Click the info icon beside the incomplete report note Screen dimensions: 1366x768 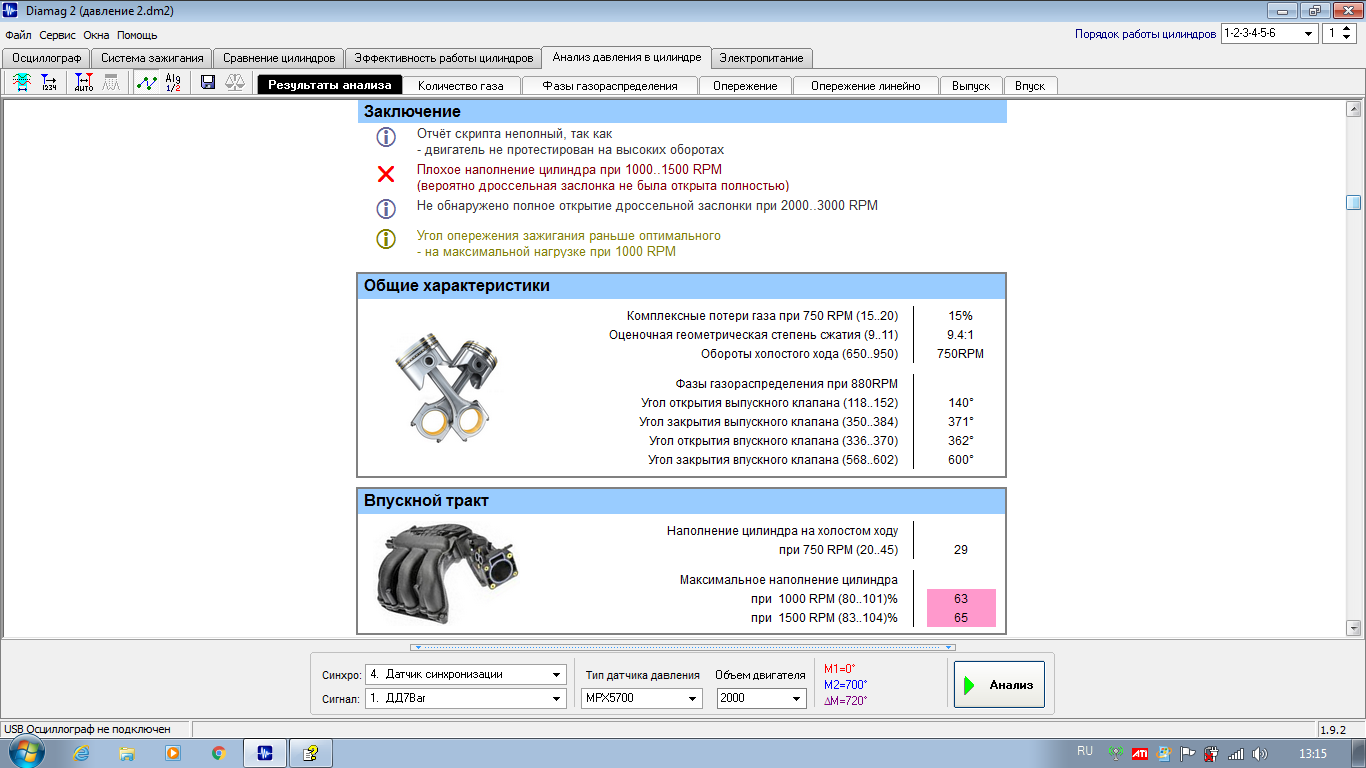click(x=386, y=137)
